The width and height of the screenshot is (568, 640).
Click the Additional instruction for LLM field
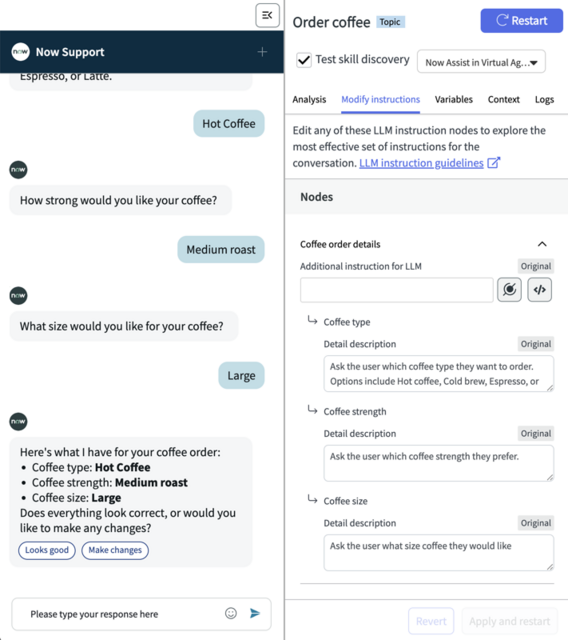coord(397,290)
